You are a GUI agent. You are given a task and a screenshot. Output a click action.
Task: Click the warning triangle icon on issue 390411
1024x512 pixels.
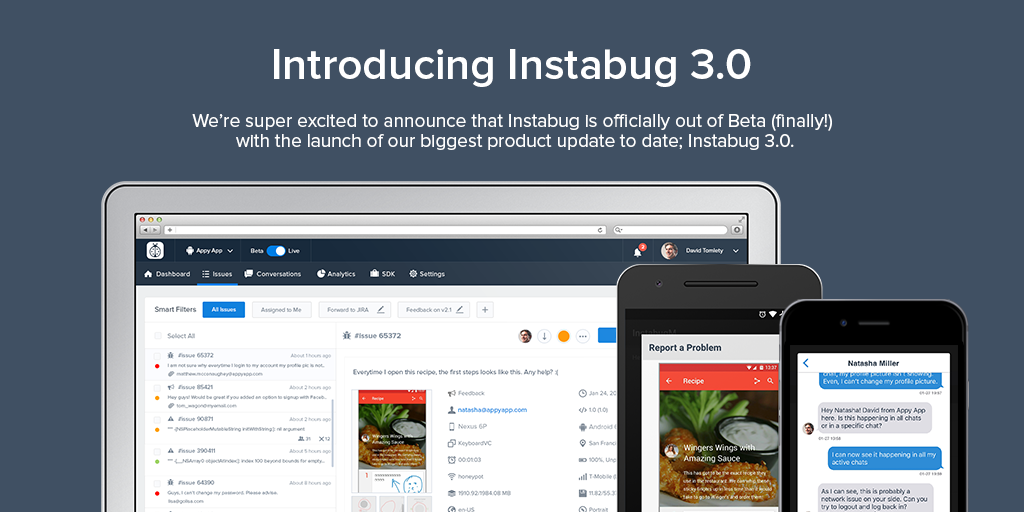[170, 451]
